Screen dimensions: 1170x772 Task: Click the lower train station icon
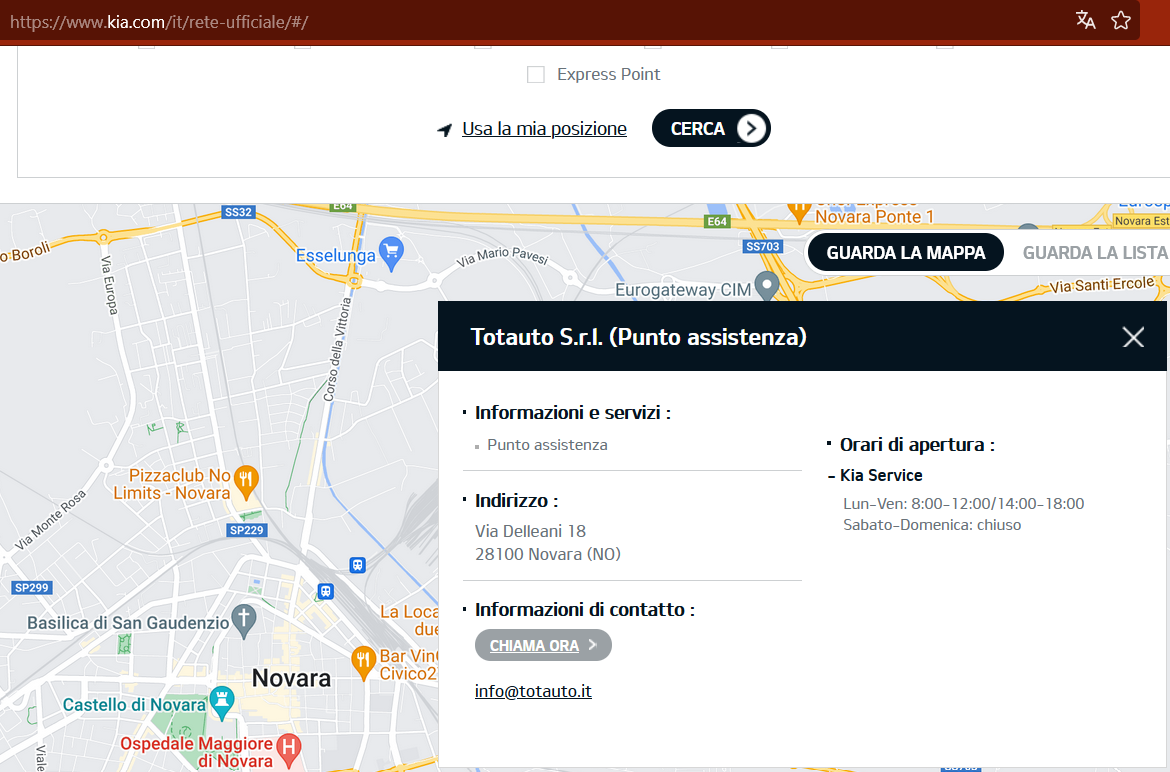click(325, 591)
